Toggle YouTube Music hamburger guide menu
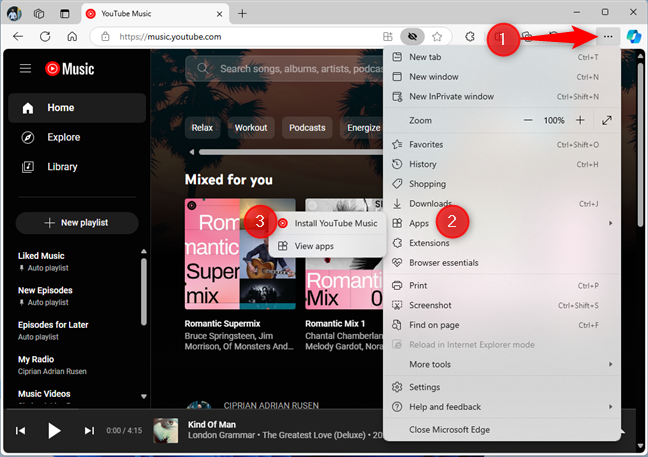 (25, 69)
